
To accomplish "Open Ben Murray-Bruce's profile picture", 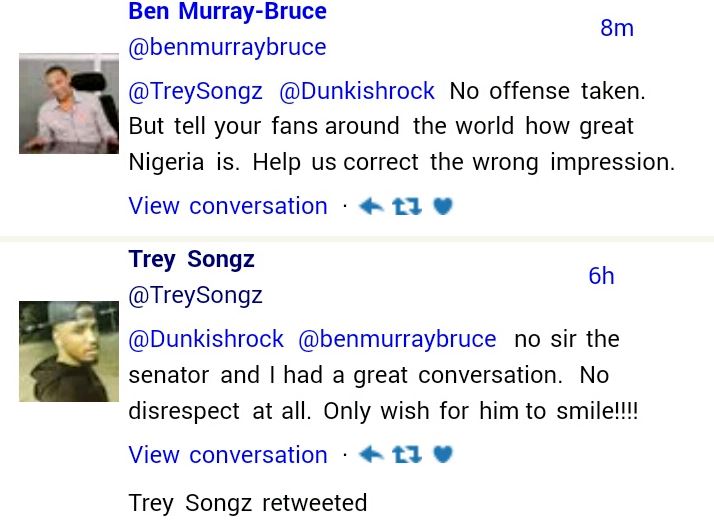I will (69, 103).
